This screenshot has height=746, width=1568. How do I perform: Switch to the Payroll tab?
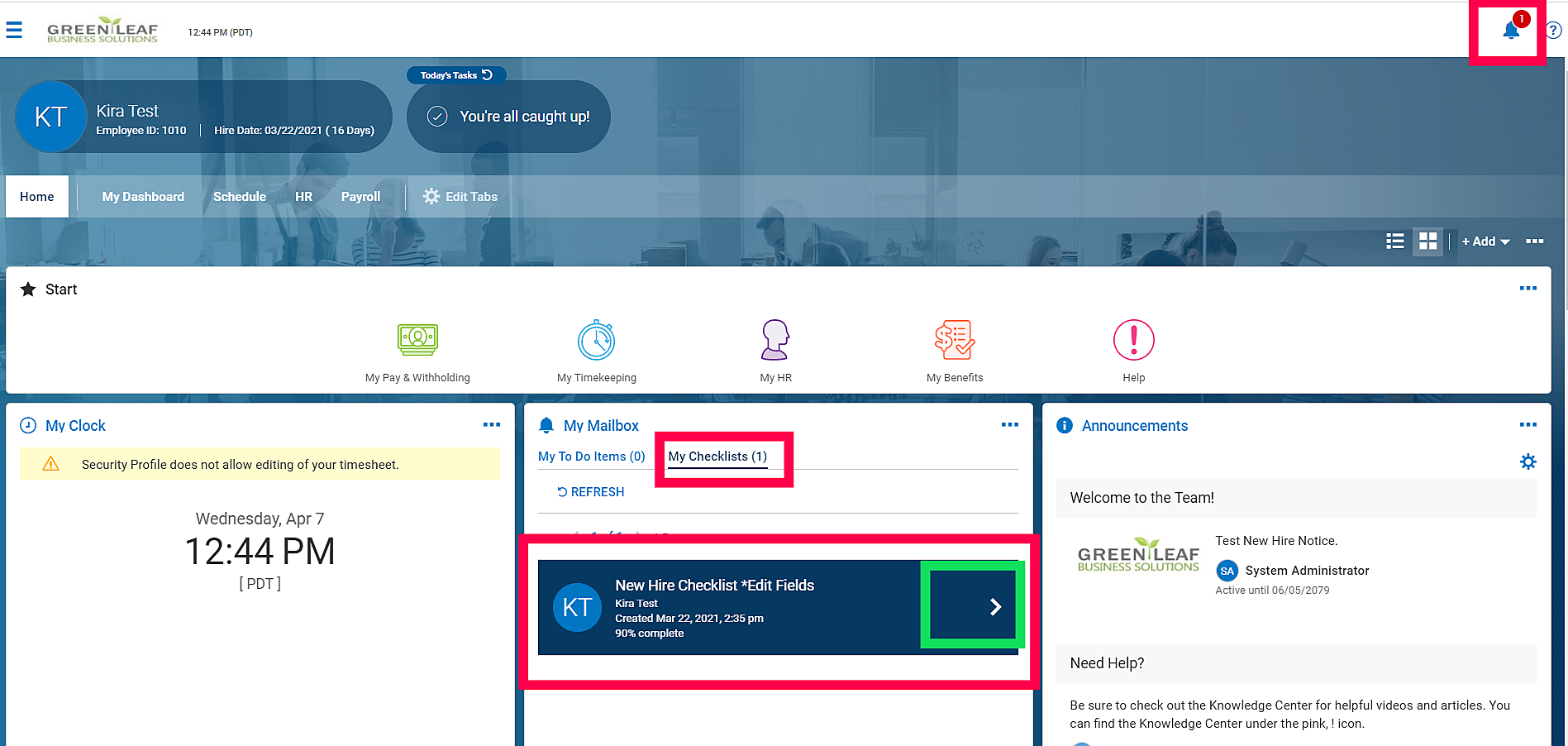(361, 197)
